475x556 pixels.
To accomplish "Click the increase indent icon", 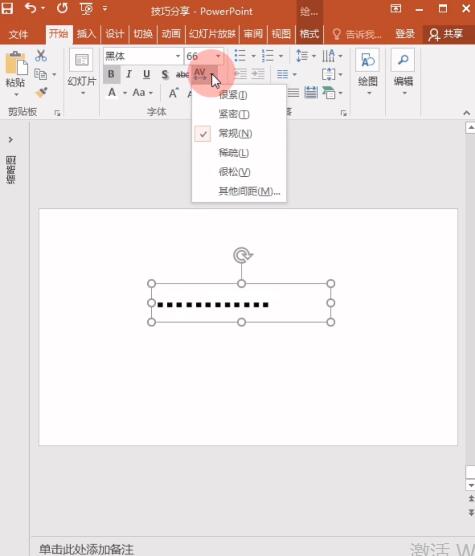I will click(x=258, y=74).
